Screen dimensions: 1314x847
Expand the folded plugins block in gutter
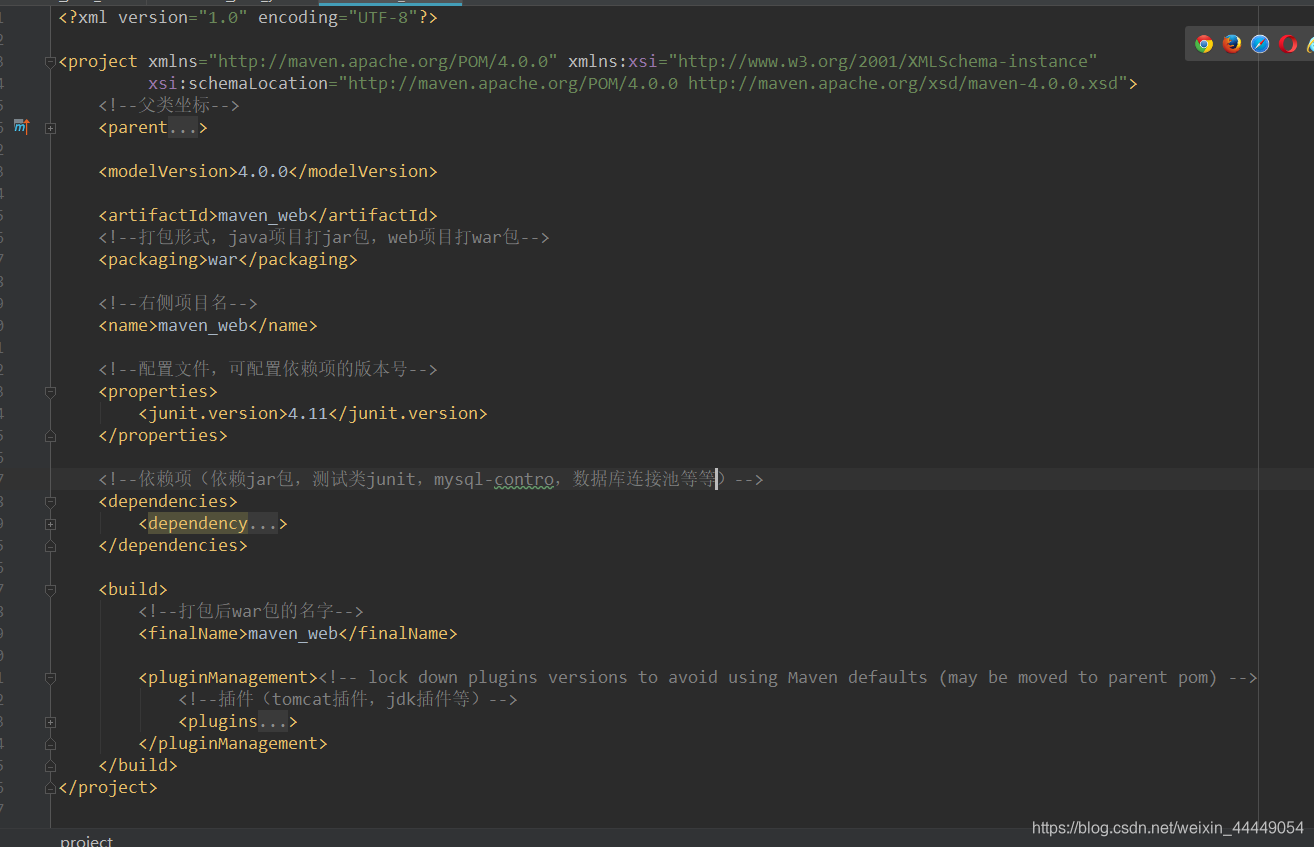(x=50, y=722)
